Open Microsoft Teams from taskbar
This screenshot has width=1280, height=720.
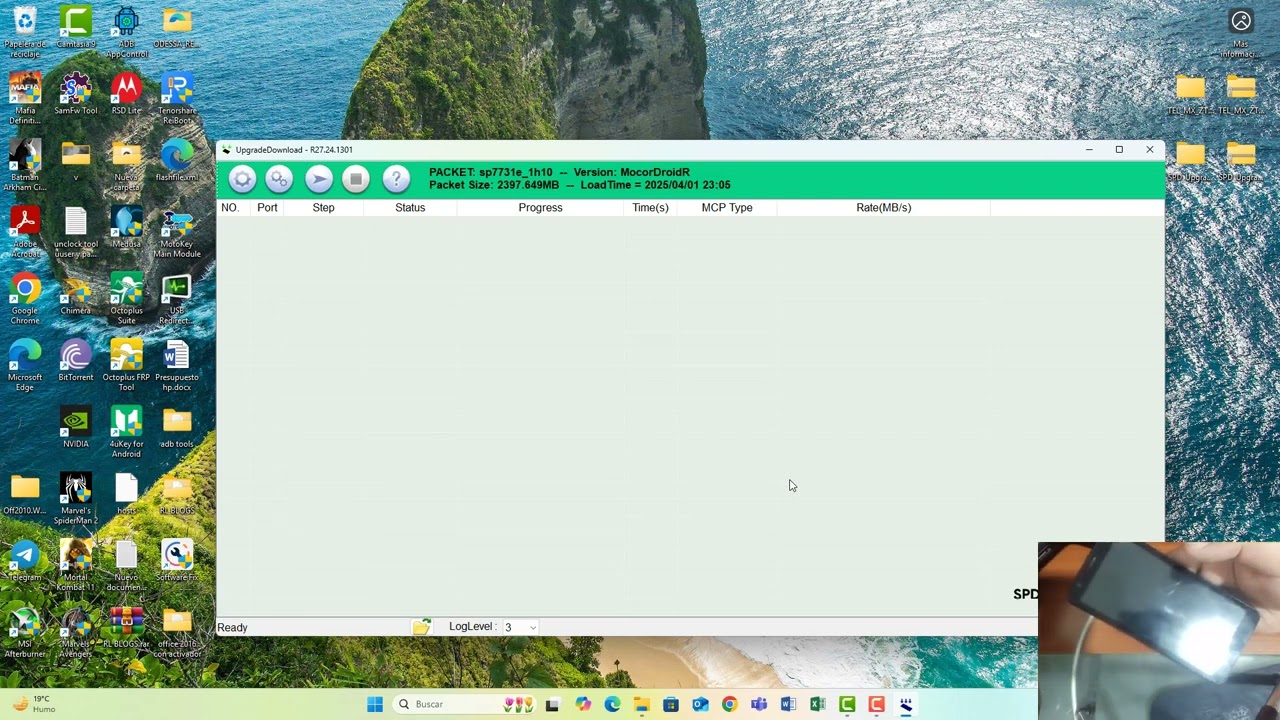click(x=759, y=704)
